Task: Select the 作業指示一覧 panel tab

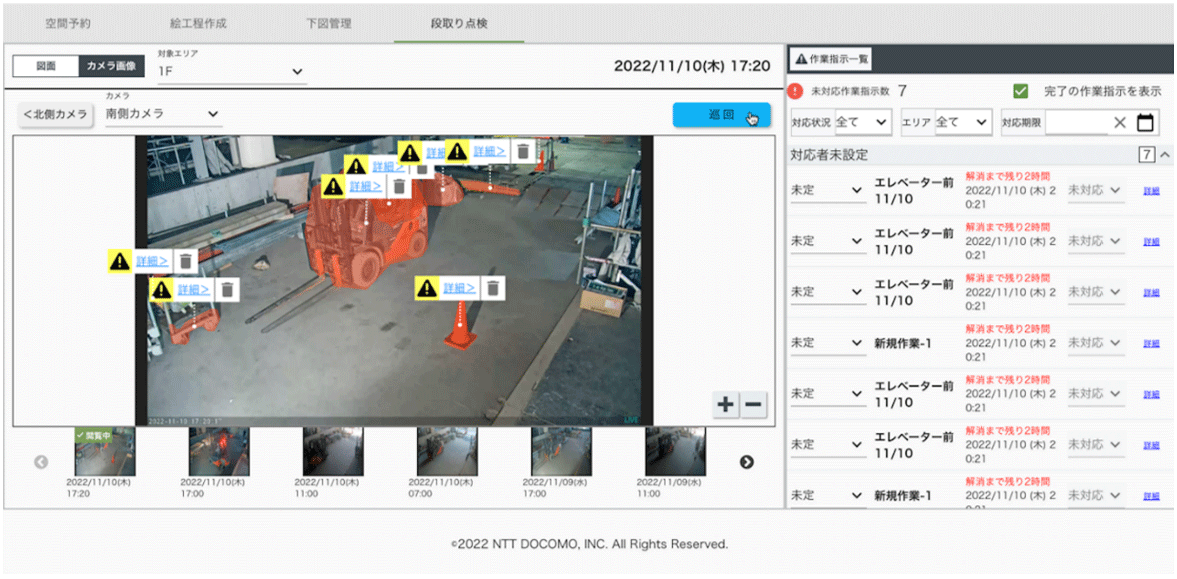Action: pos(833,59)
